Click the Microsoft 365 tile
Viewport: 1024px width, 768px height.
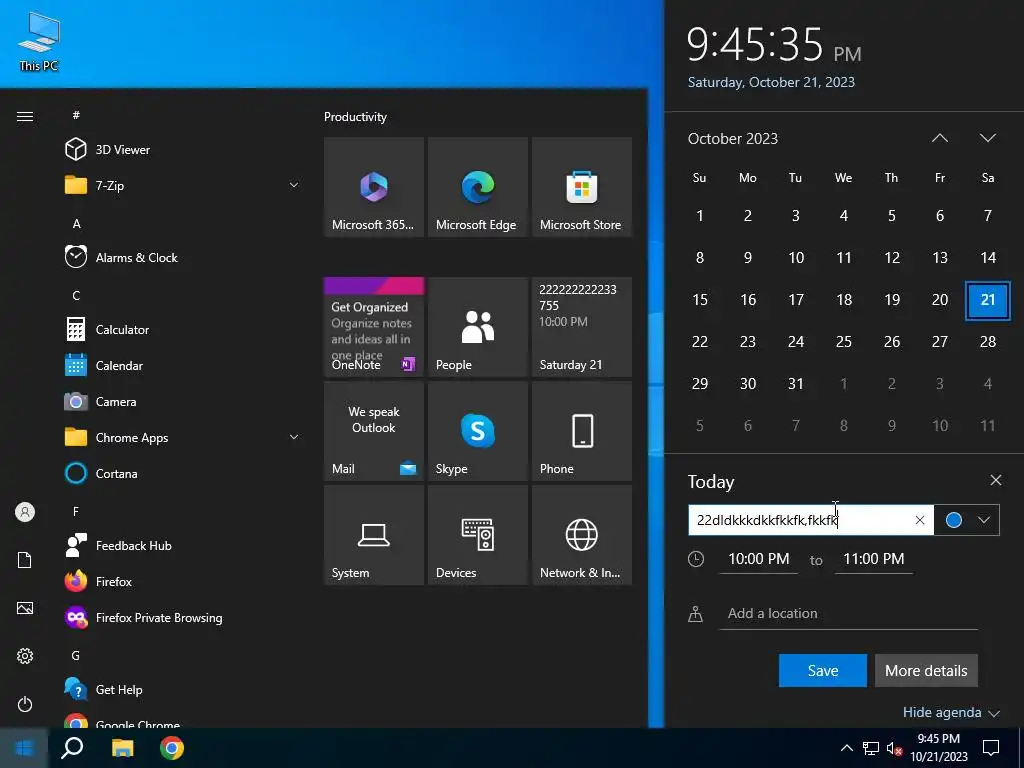click(x=374, y=187)
